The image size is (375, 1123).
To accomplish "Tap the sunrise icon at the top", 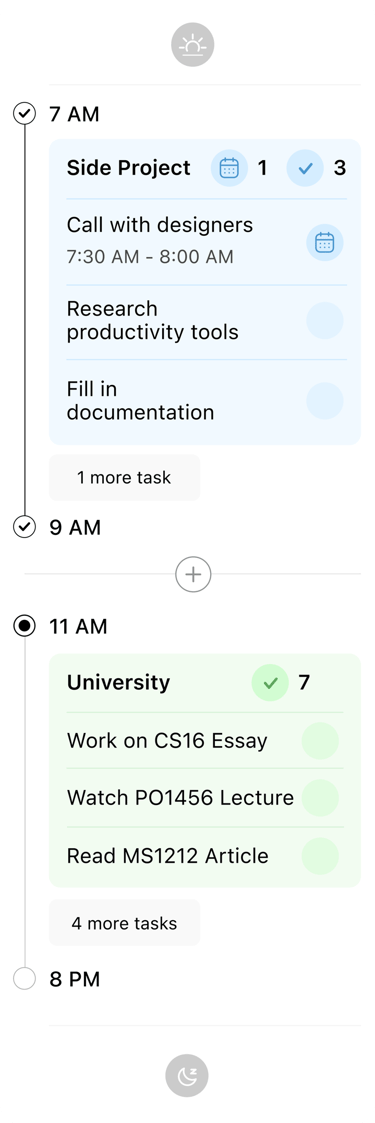I will 193,45.
